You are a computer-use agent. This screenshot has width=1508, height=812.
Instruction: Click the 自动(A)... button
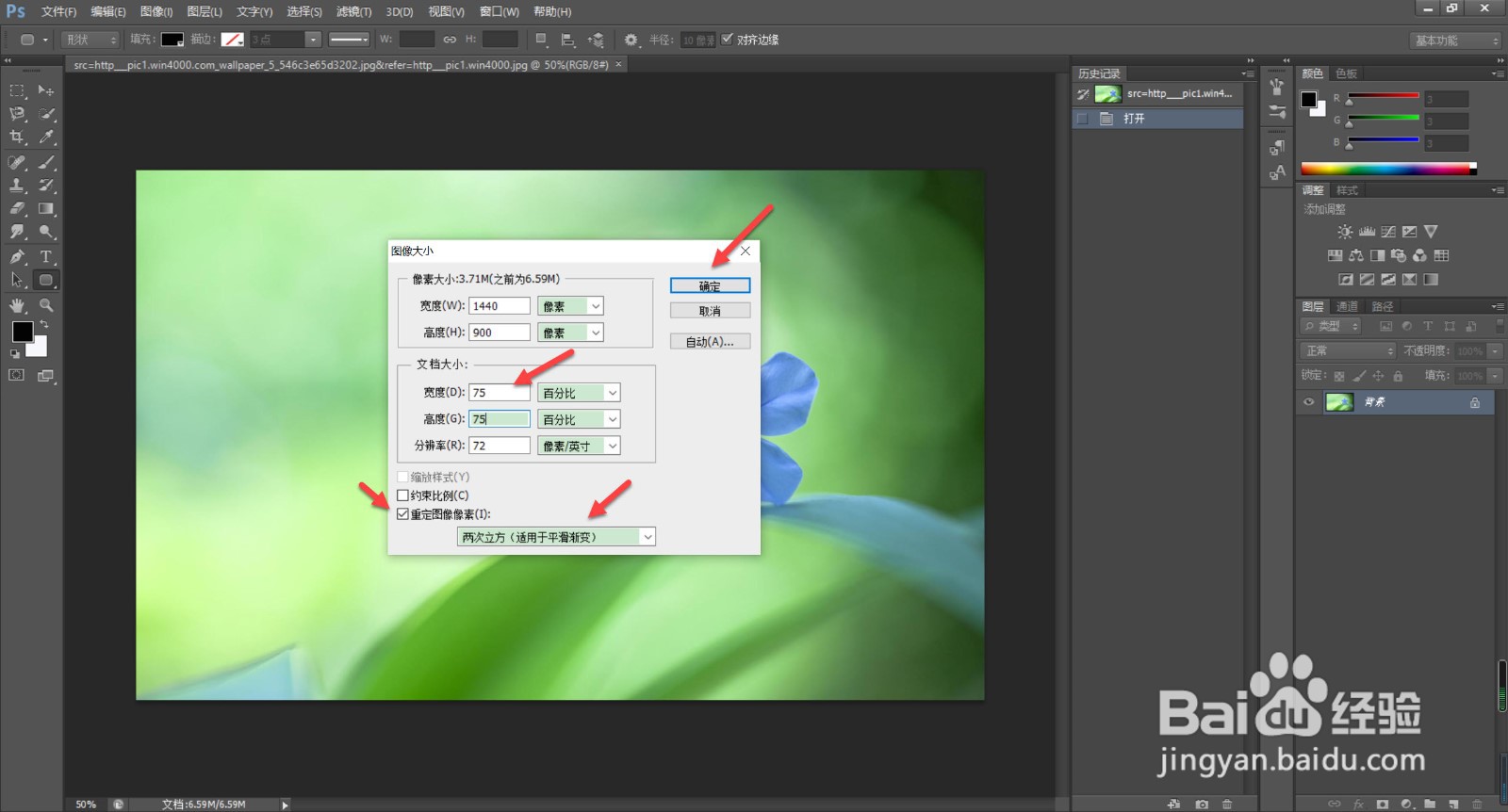pos(710,341)
